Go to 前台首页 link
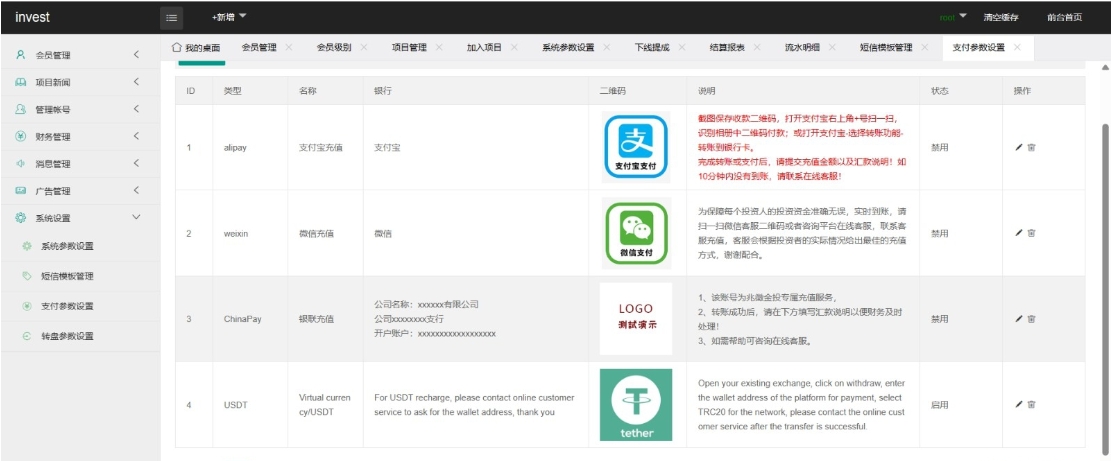This screenshot has width=1111, height=461. [x=1064, y=17]
